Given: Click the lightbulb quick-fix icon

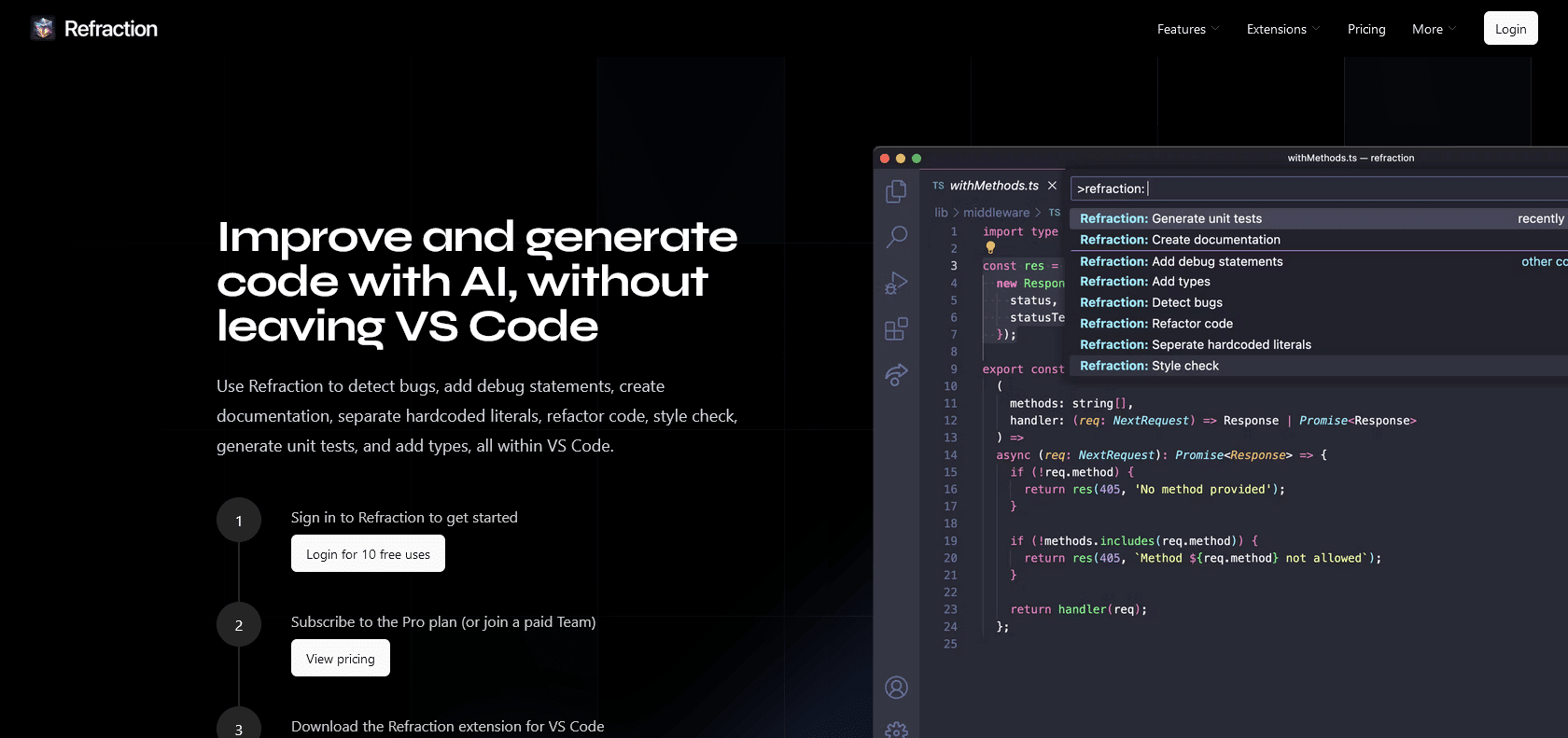Looking at the screenshot, I should (990, 248).
